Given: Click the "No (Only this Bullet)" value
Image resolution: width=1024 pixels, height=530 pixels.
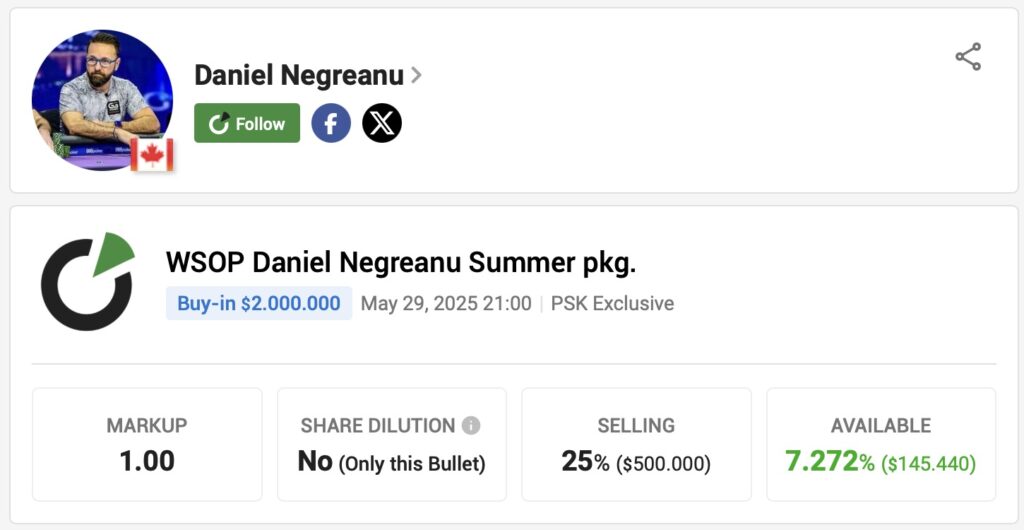Looking at the screenshot, I should [x=392, y=462].
